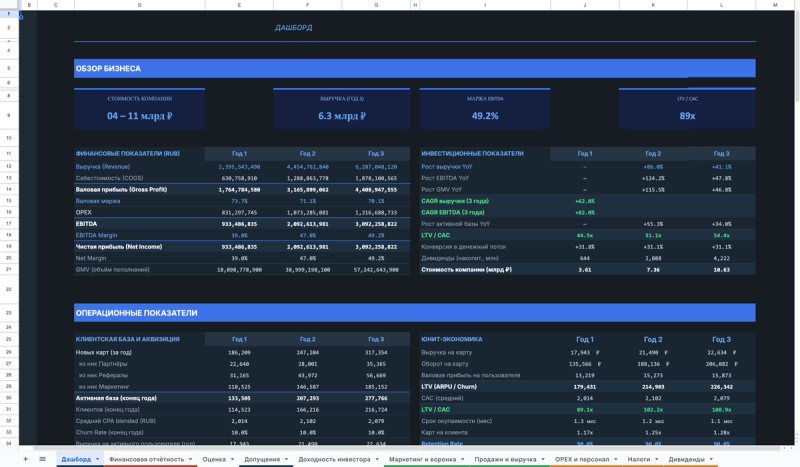Click the Конверсия в денежный поток row label
Image resolution: width=800 pixels, height=467 pixels.
463,247
